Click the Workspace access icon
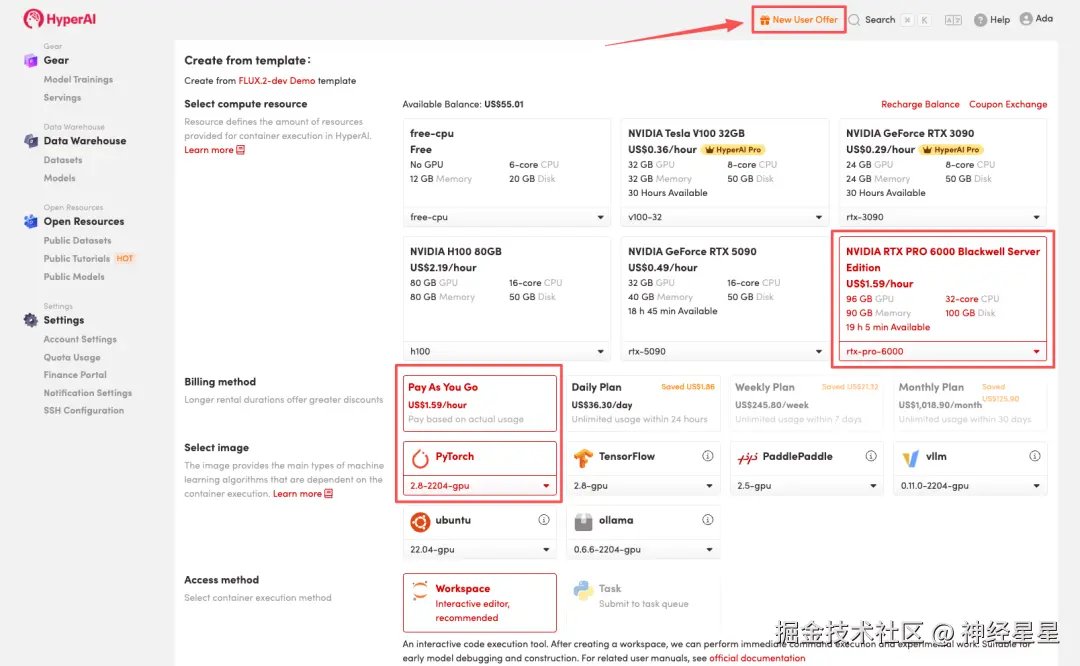Viewport: 1080px width, 666px height. tap(419, 591)
